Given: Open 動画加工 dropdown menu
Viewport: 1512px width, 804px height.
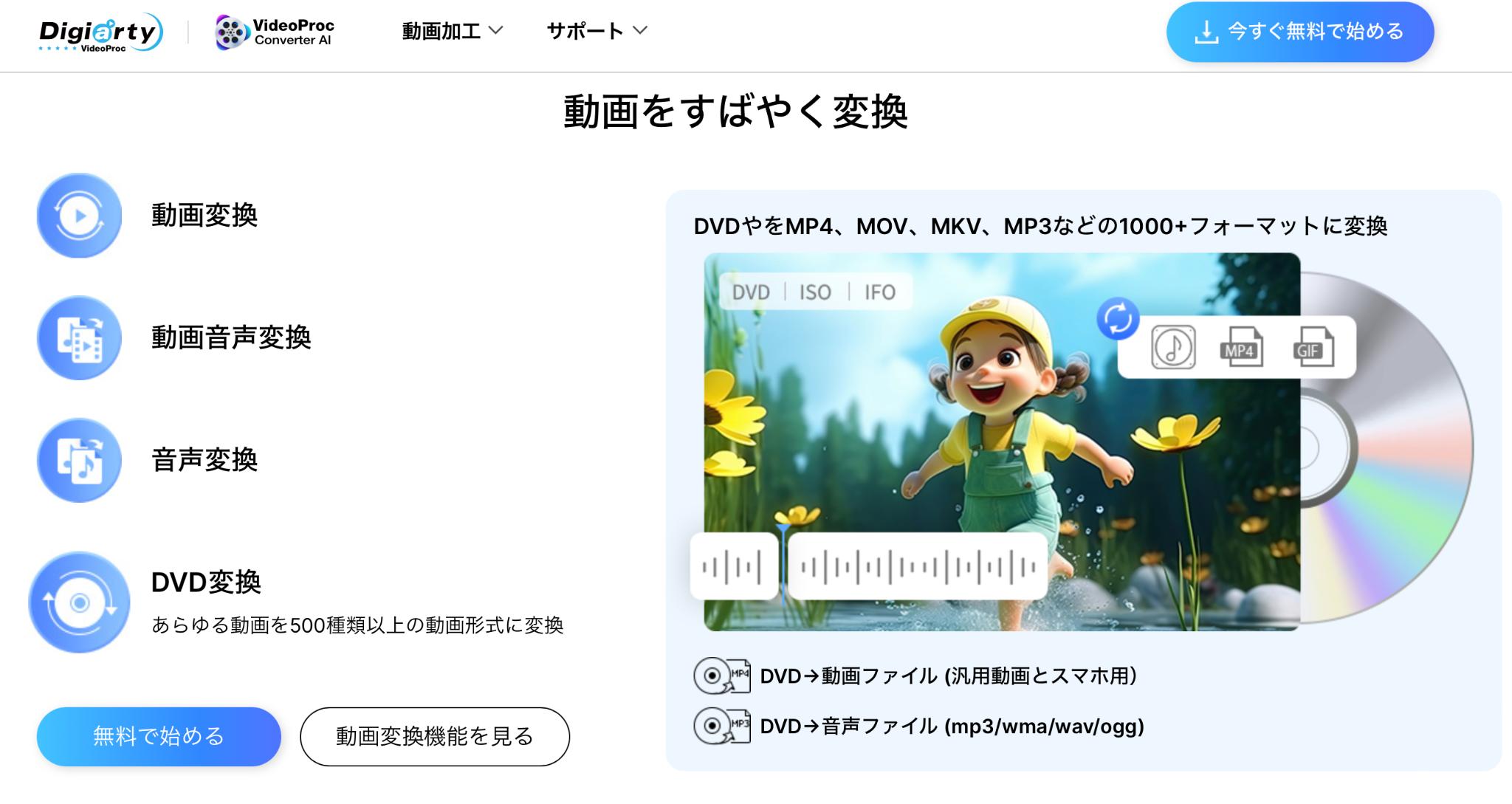Looking at the screenshot, I should click(x=449, y=32).
